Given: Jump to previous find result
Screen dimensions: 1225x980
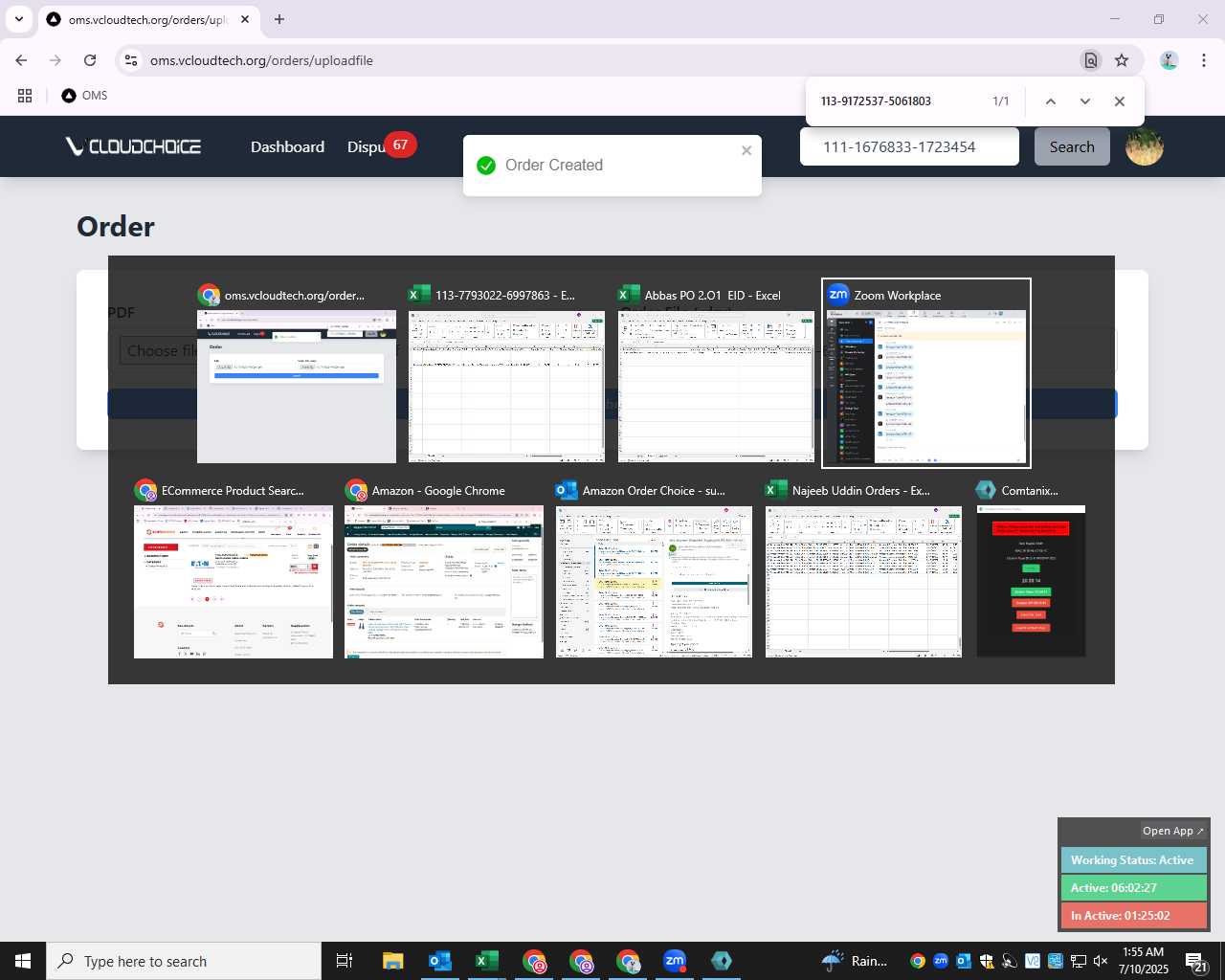Looking at the screenshot, I should 1050,101.
